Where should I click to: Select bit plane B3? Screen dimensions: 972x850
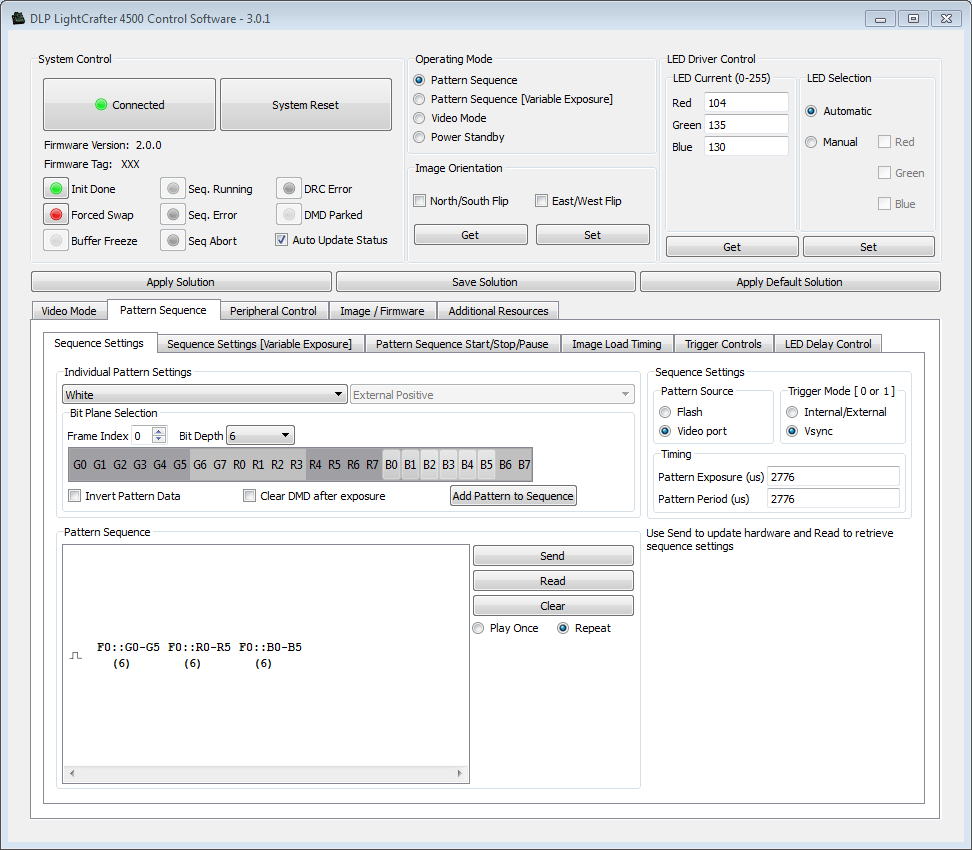coord(448,464)
